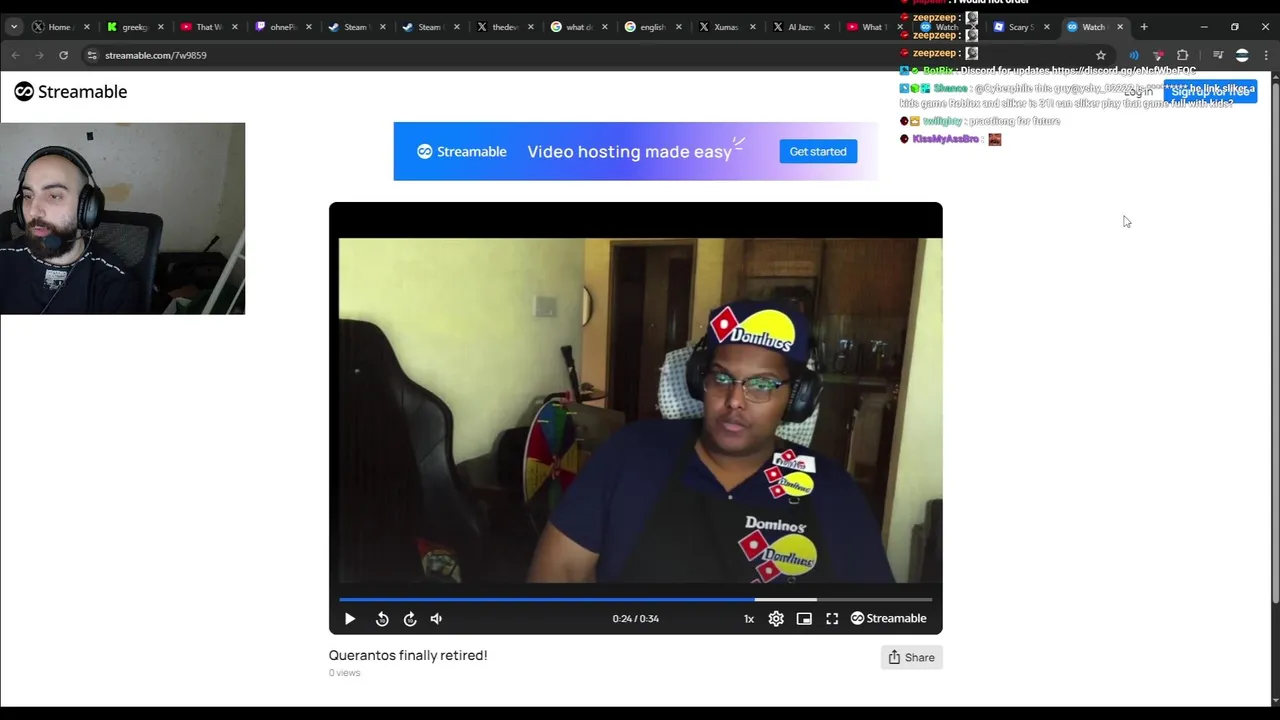Close the english Google tab
1280x720 pixels.
point(679,27)
